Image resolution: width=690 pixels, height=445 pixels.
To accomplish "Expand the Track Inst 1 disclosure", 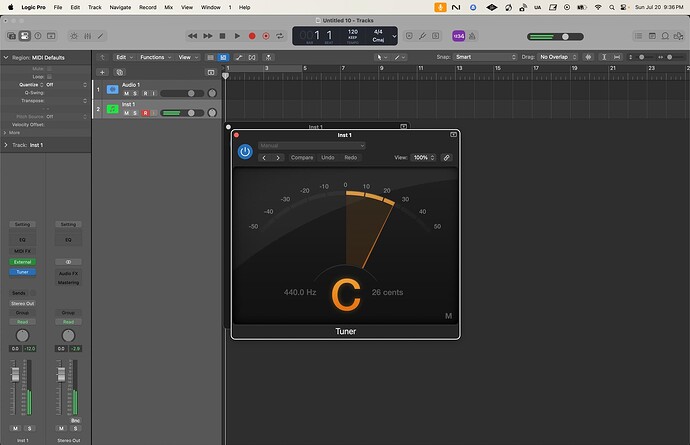I will pyautogui.click(x=6, y=145).
